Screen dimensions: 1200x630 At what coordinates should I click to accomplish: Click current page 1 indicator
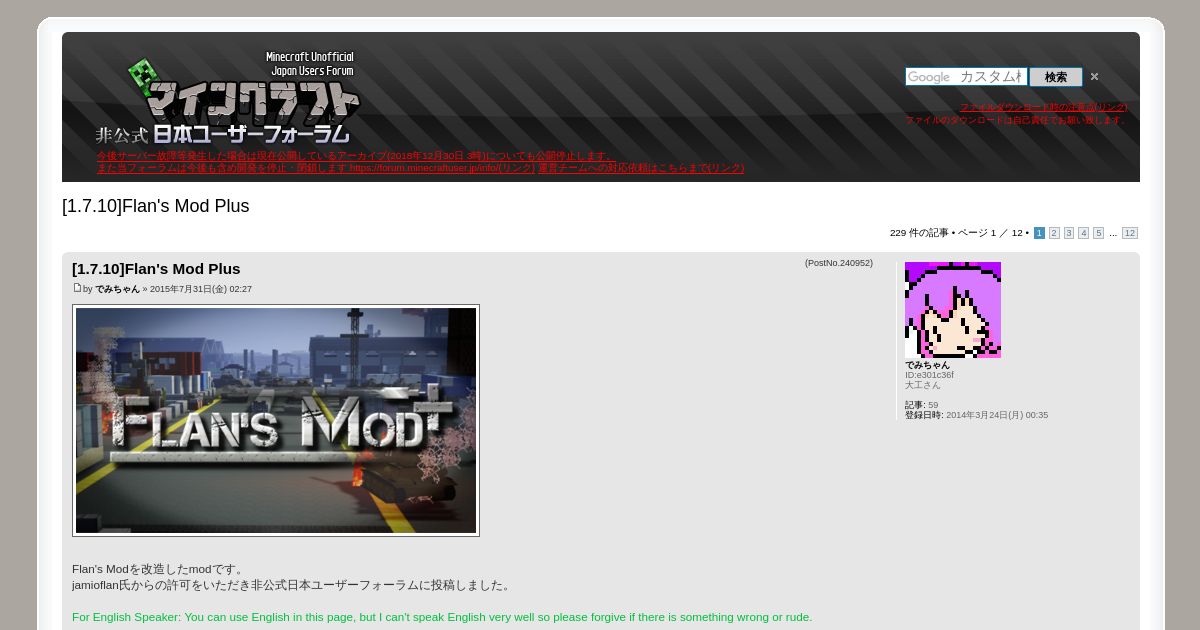coord(1039,233)
